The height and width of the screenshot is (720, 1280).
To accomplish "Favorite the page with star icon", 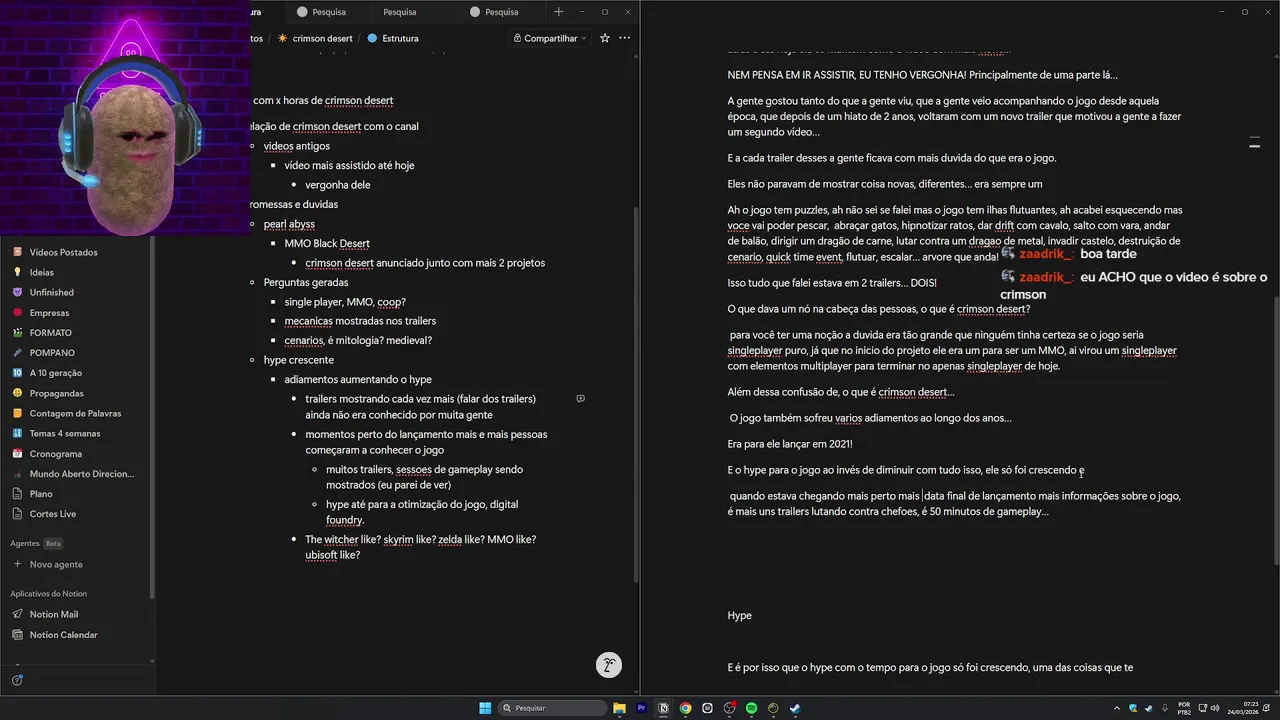I will (x=605, y=38).
